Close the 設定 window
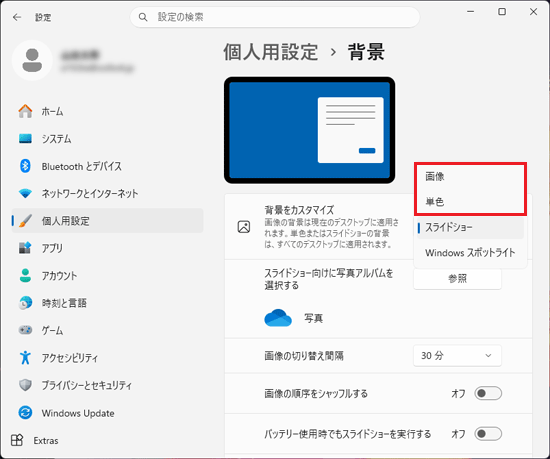 pyautogui.click(x=534, y=12)
